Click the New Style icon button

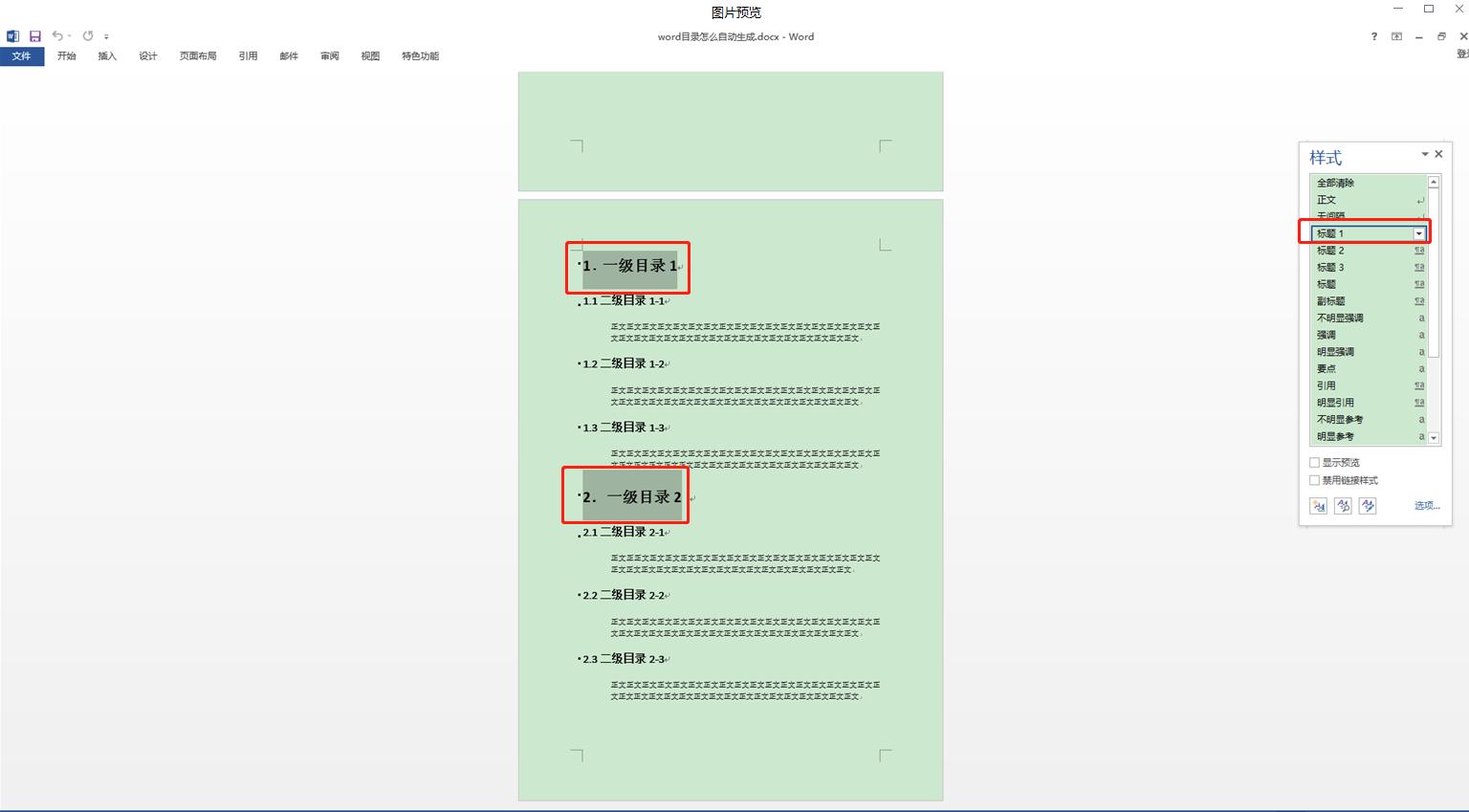click(x=1319, y=506)
